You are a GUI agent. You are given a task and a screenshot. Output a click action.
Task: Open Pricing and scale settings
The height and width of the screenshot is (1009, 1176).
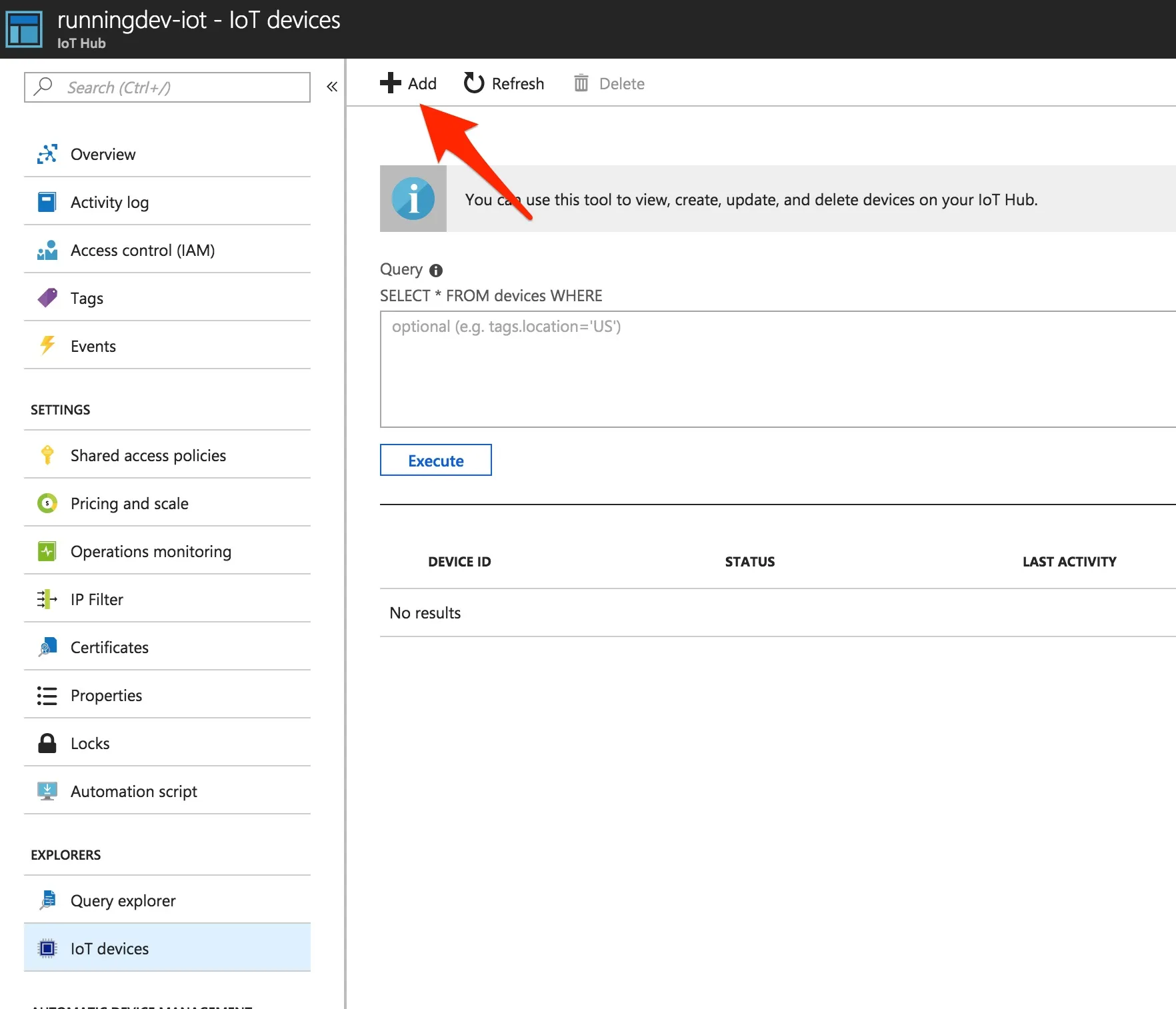[x=167, y=503]
